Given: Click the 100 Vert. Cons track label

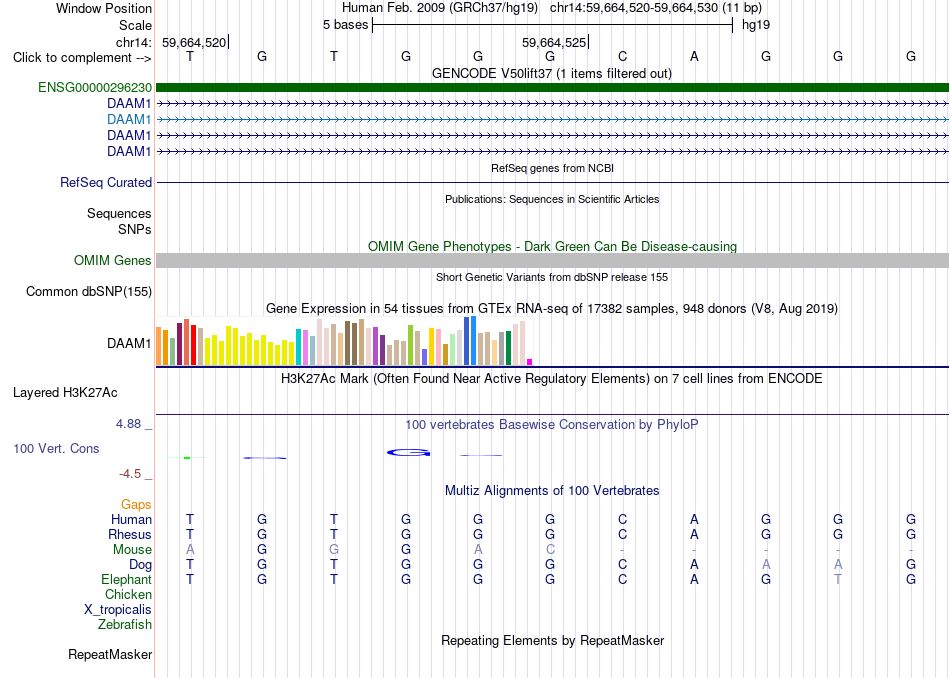Looking at the screenshot, I should 56,448.
